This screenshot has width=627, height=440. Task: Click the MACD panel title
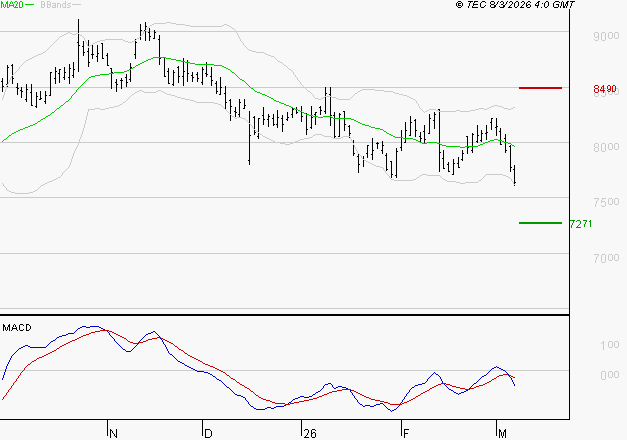[17, 328]
